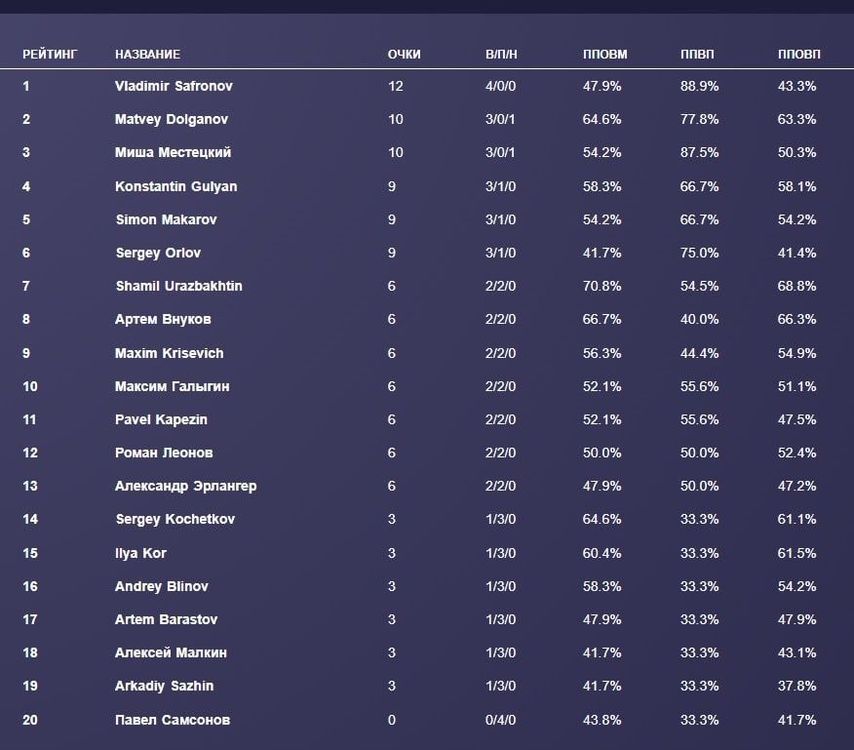Click the ППОВП column header

point(798,54)
